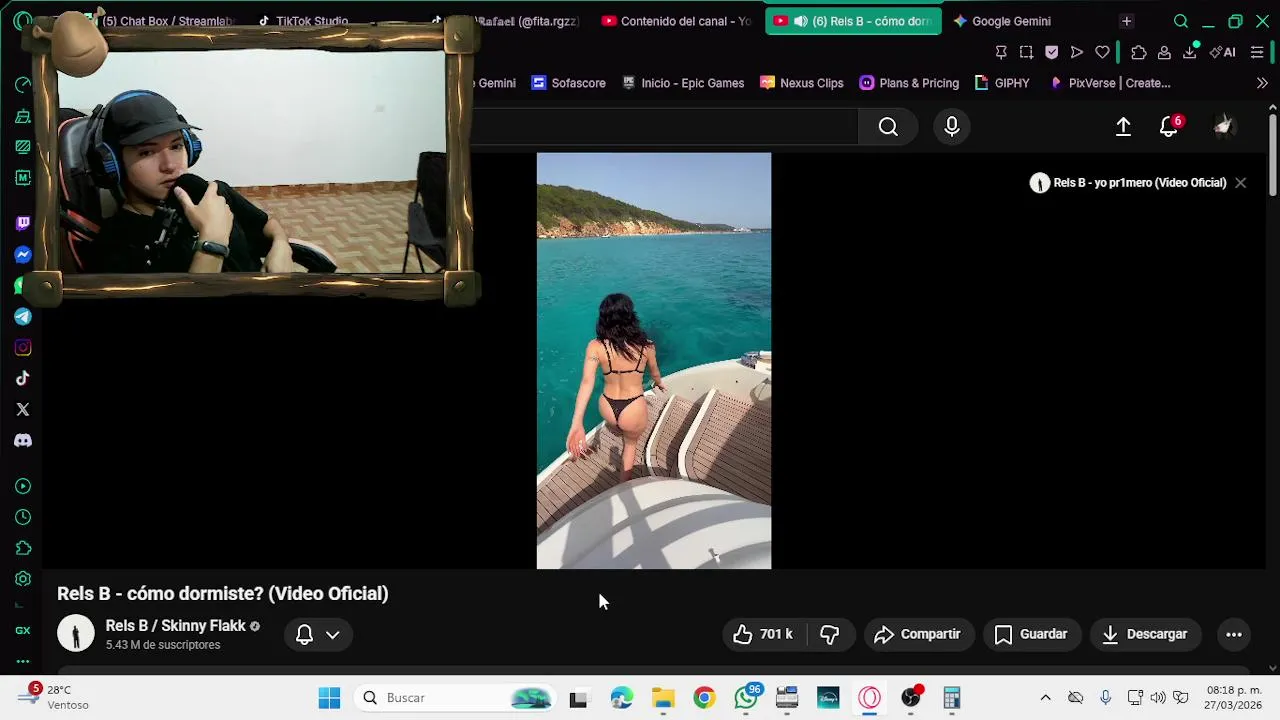
Task: Click the vertical video player area
Action: (654, 361)
